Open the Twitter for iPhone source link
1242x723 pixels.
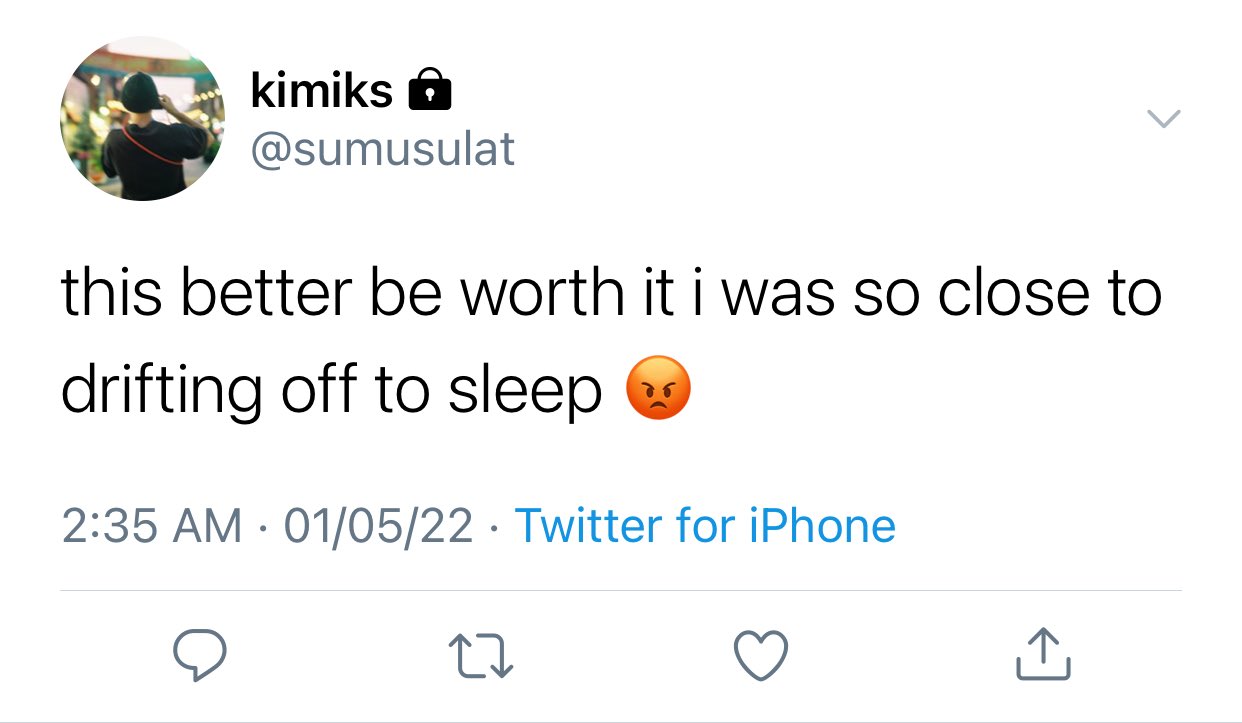coord(704,525)
